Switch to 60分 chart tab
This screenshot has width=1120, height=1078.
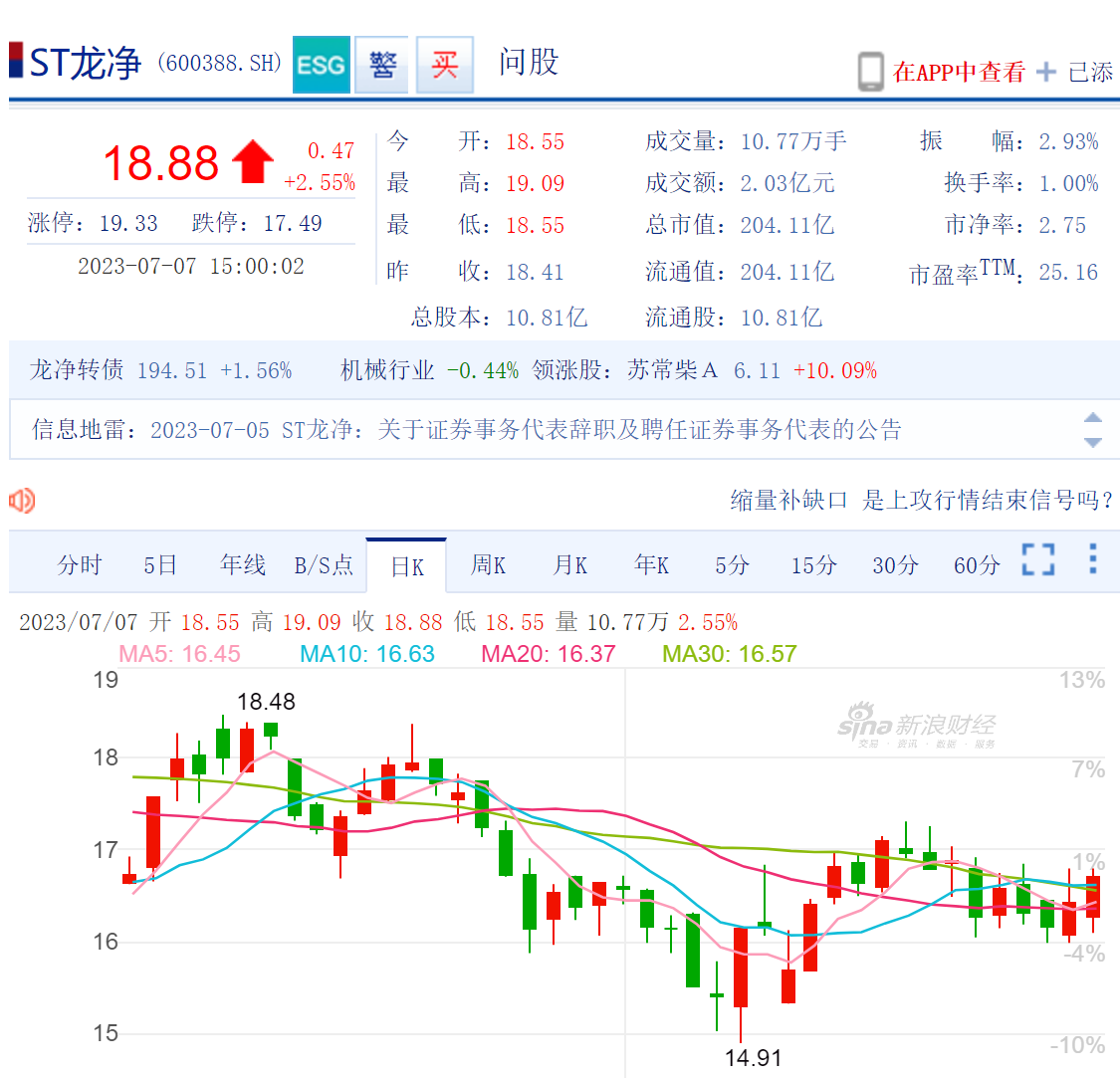pyautogui.click(x=977, y=565)
